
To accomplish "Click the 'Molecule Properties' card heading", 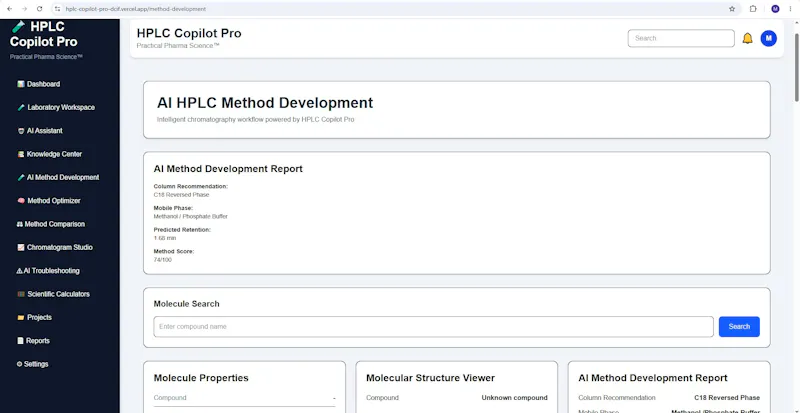I will [x=201, y=378].
